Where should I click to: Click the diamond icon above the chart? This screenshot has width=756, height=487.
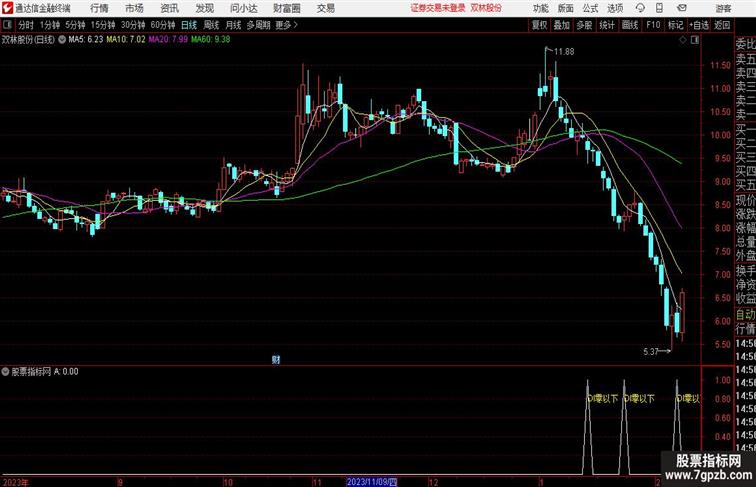point(683,40)
